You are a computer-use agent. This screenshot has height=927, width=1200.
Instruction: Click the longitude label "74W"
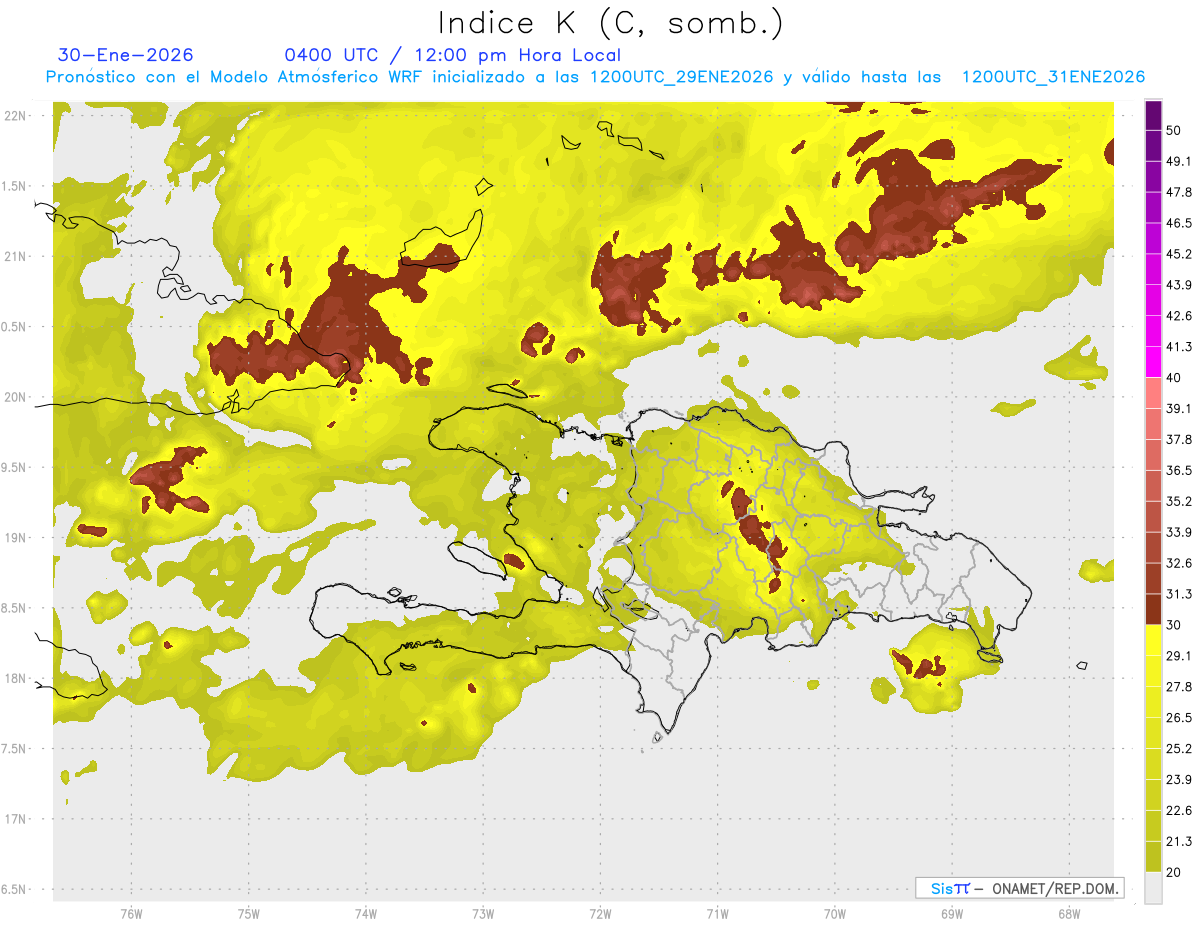pyautogui.click(x=365, y=914)
